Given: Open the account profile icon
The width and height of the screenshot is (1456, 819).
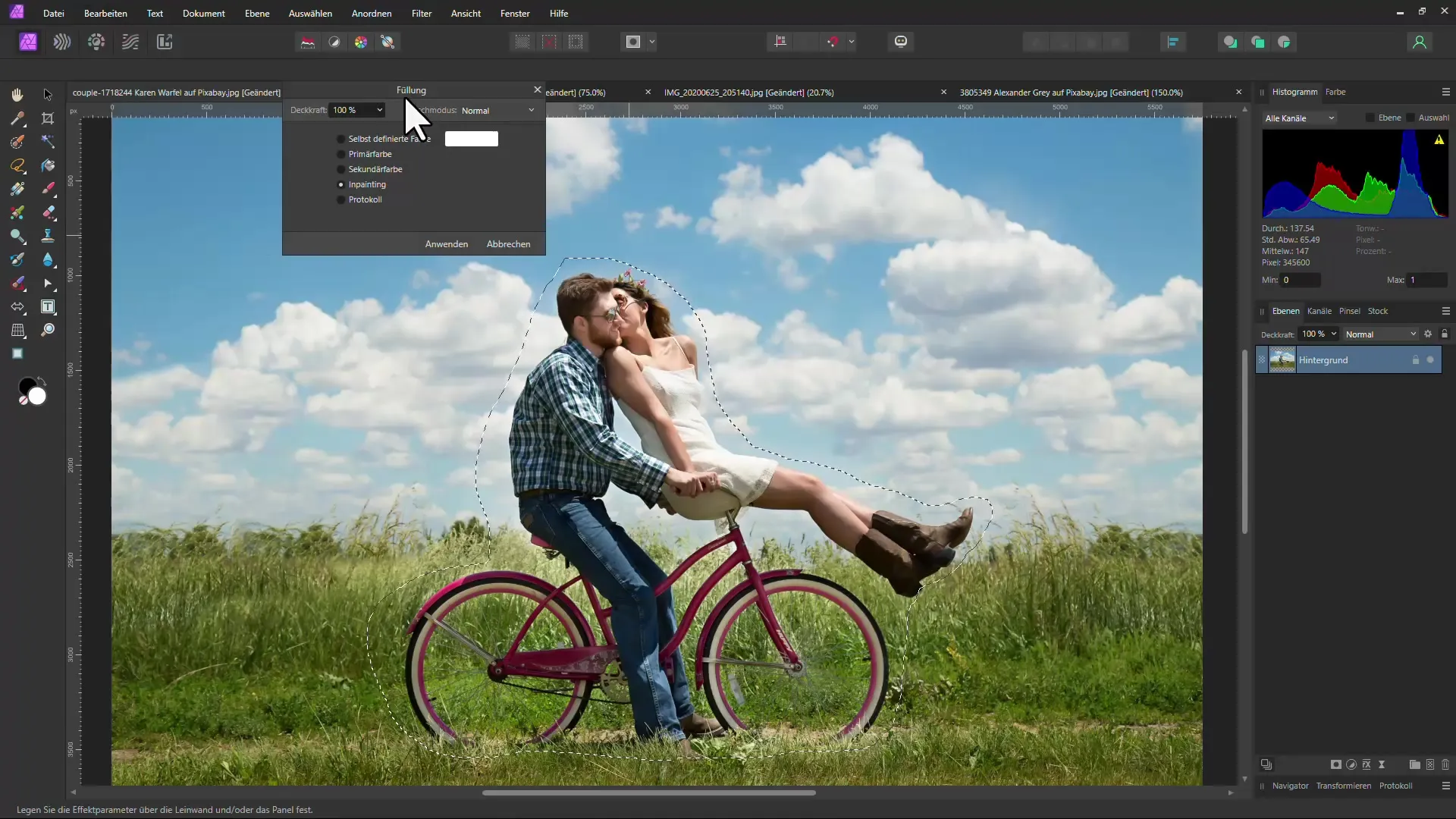Looking at the screenshot, I should 1420,42.
